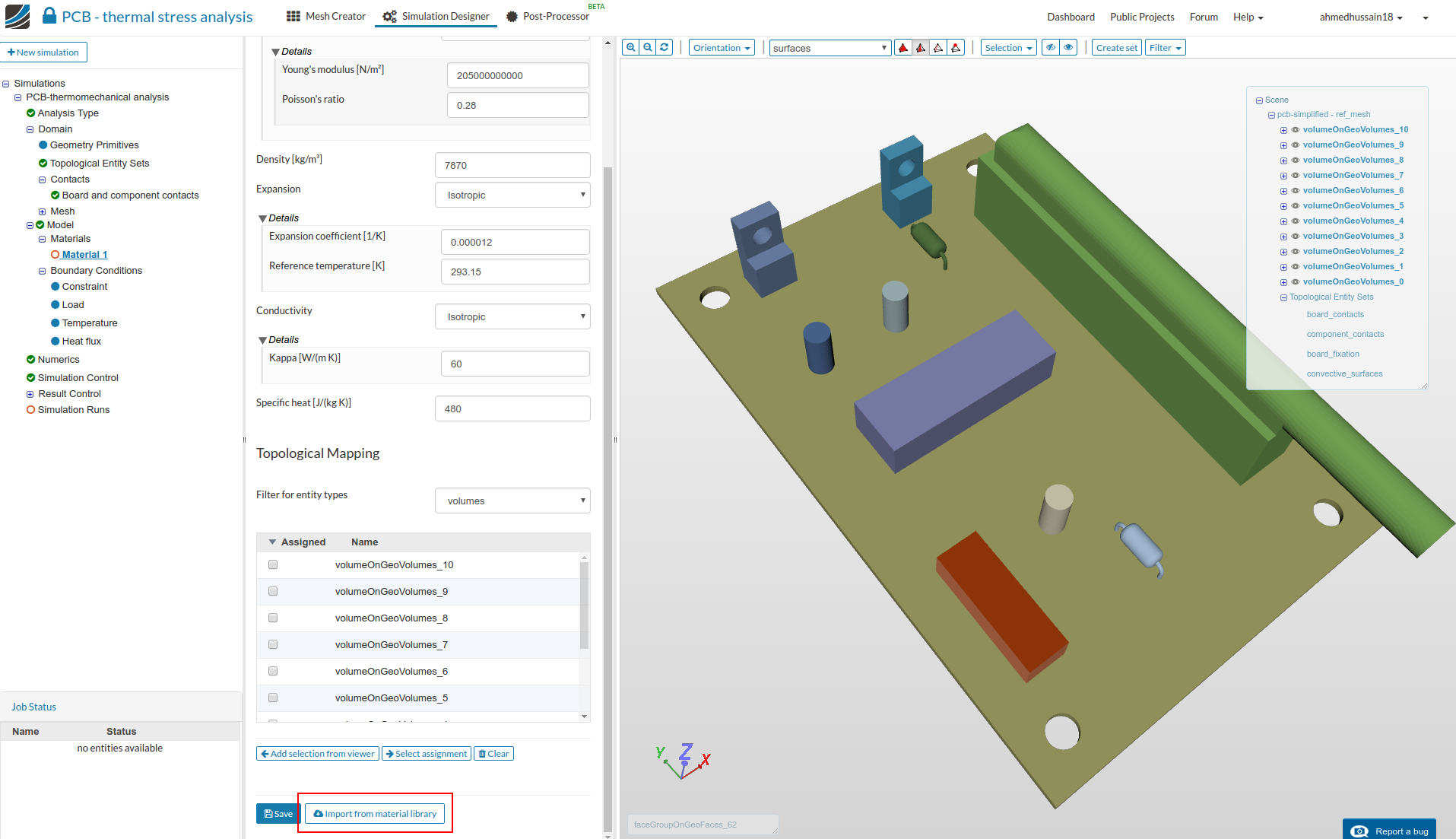Open the Orientation dropdown
The image size is (1456, 839).
click(x=721, y=48)
